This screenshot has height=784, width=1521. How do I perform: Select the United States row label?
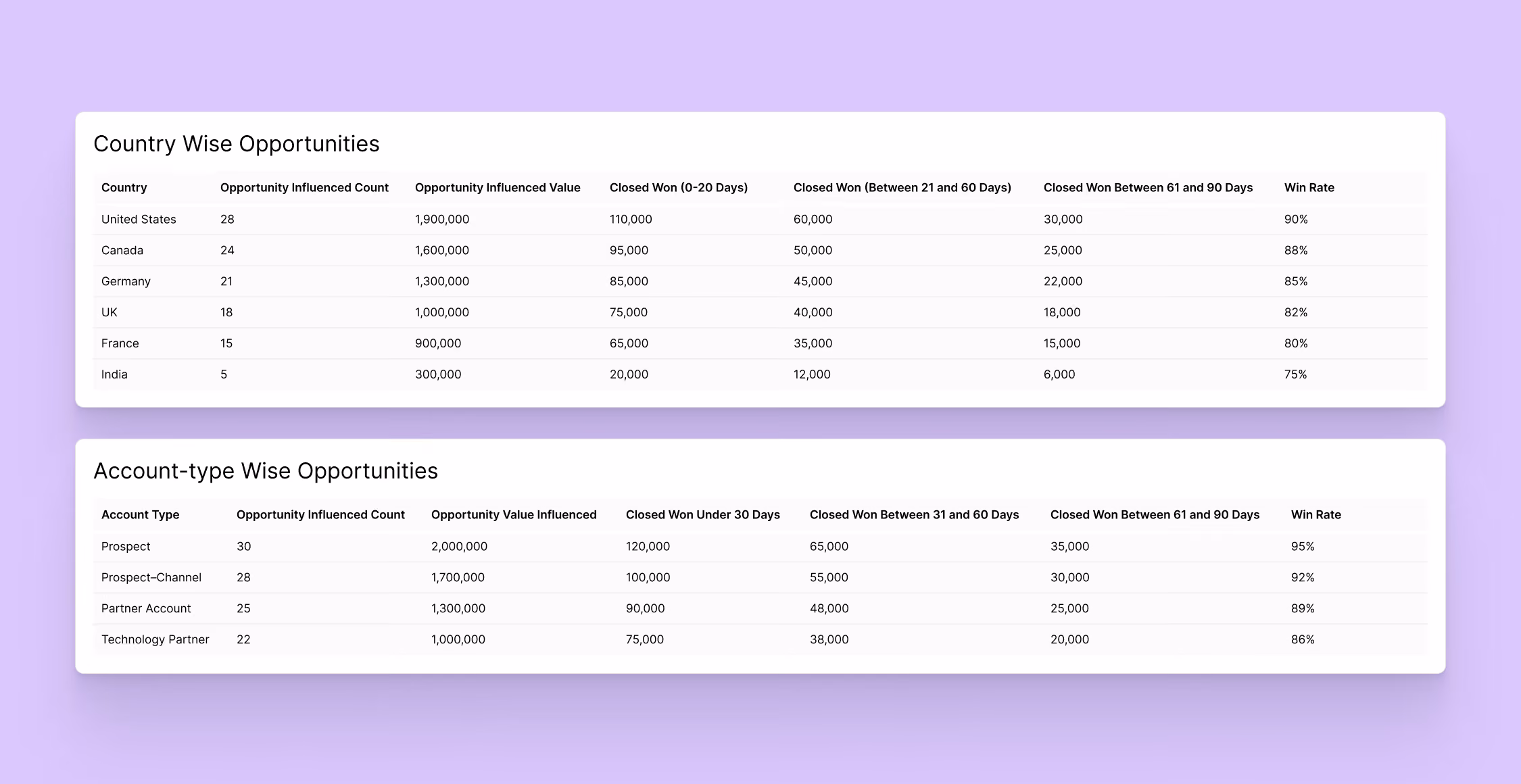pyautogui.click(x=139, y=220)
